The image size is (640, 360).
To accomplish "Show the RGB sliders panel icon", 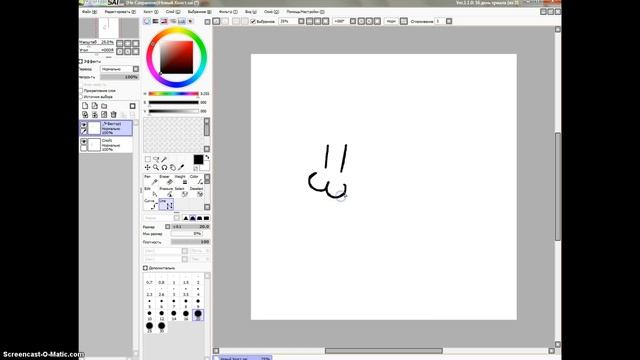I will point(156,21).
